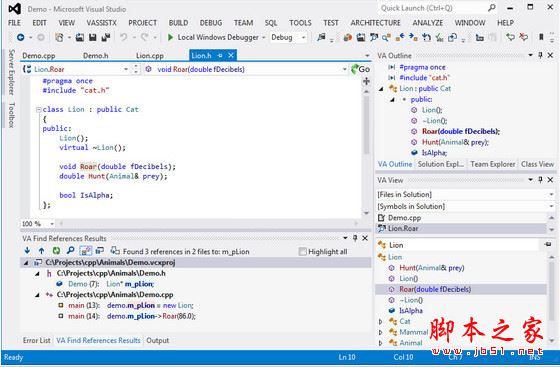Screen dimensions: 560x367
Task: Click the find magnifier in references toolbar
Action: [x=70, y=251]
